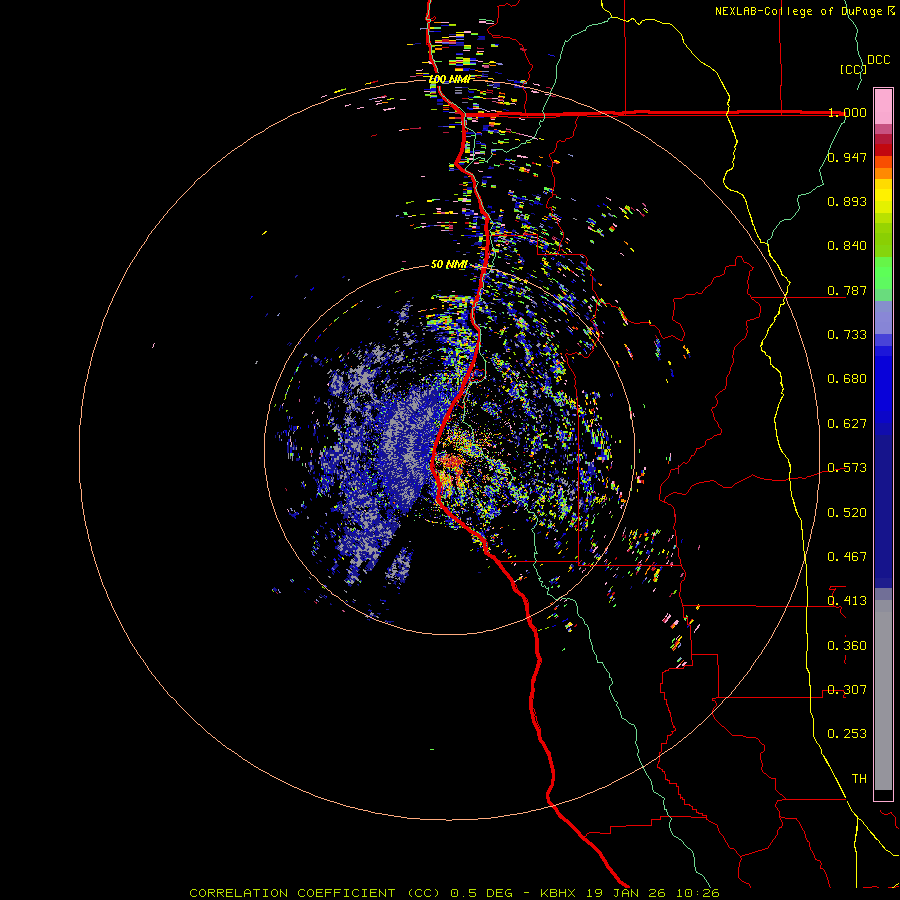Click the 0.253 scale value
This screenshot has height=900, width=900.
(x=847, y=734)
